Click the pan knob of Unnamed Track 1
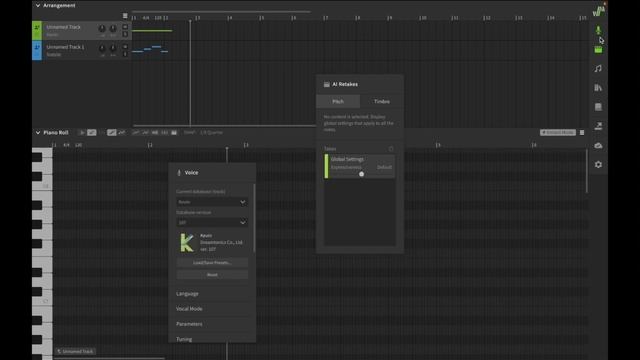 (113, 48)
